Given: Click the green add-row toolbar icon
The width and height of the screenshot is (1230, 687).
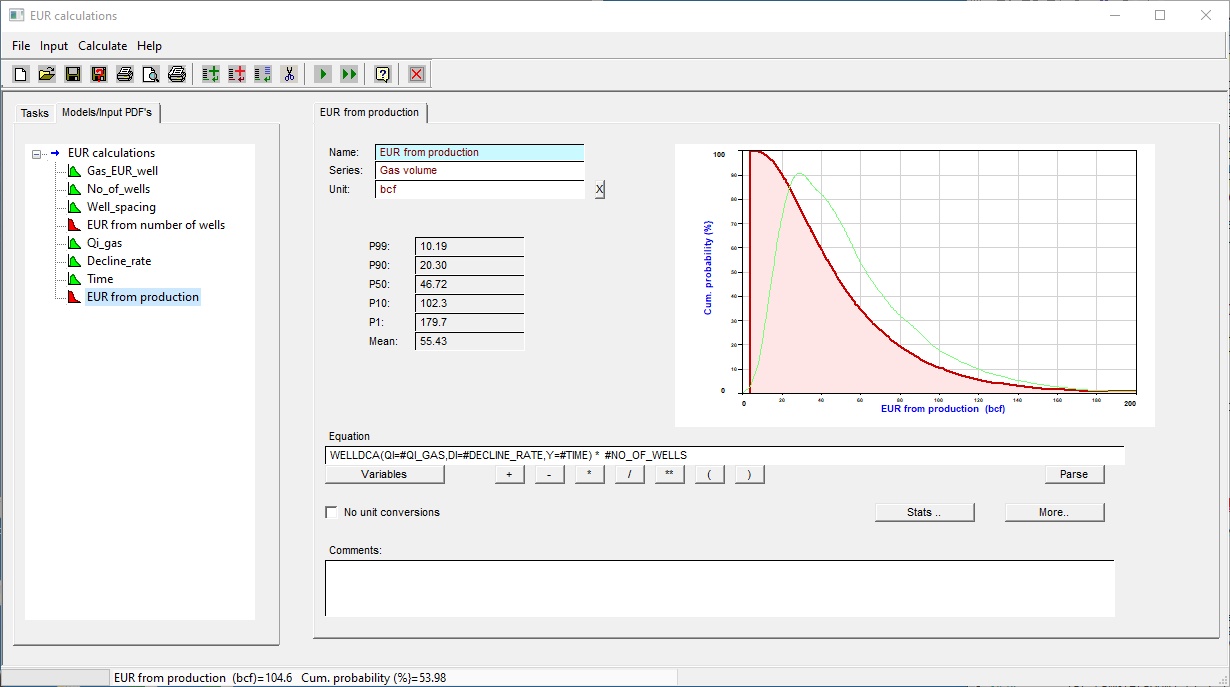Looking at the screenshot, I should tap(211, 74).
